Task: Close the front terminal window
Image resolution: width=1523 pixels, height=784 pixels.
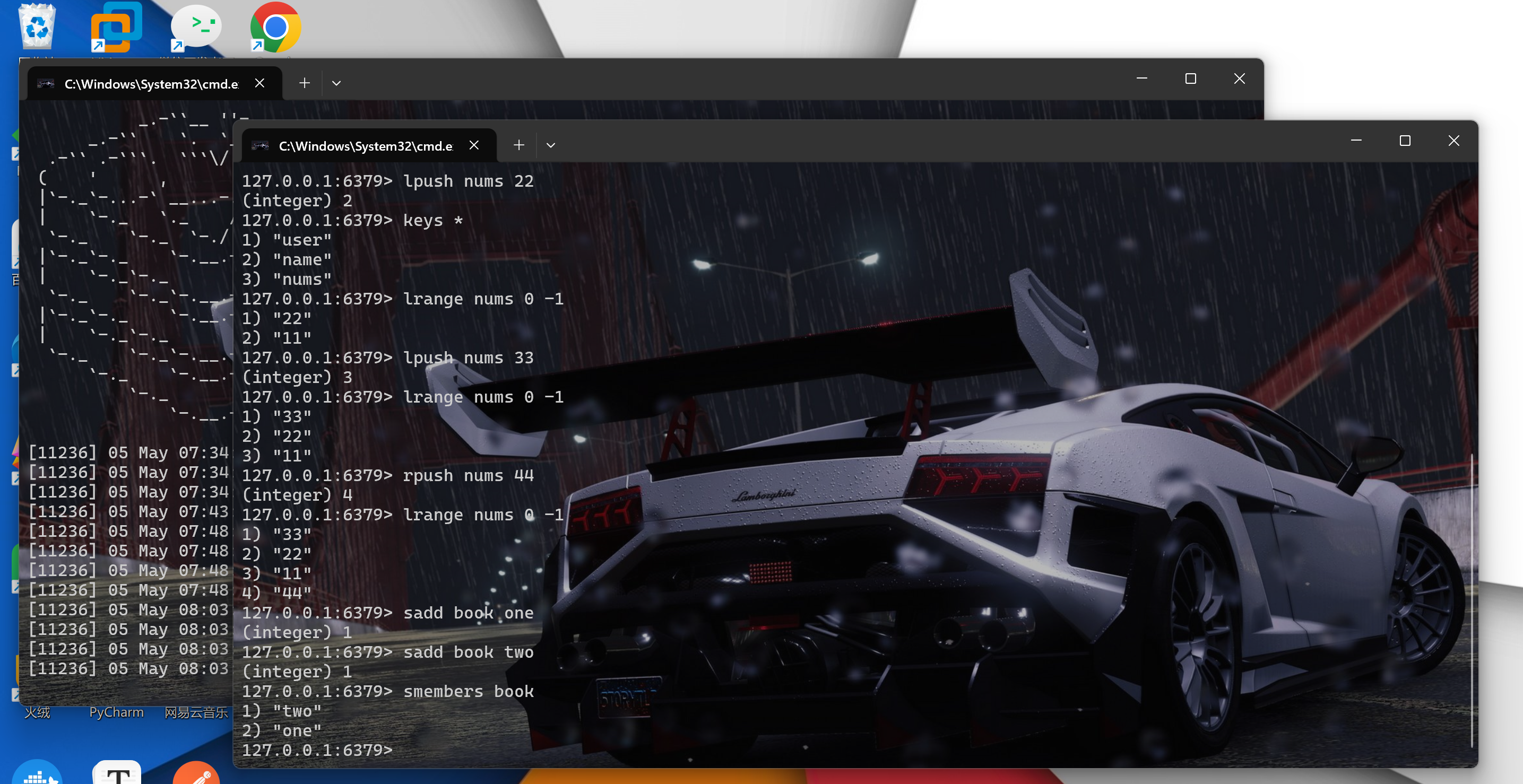Action: coord(1453,141)
